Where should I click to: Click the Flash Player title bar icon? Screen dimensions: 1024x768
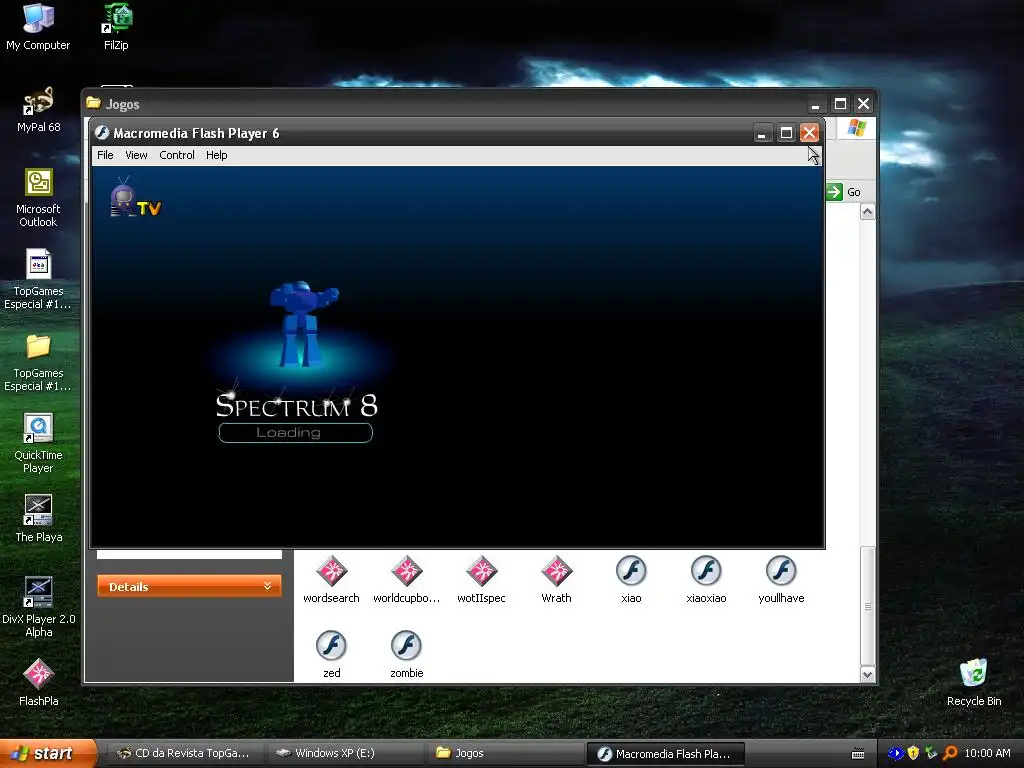coord(102,133)
